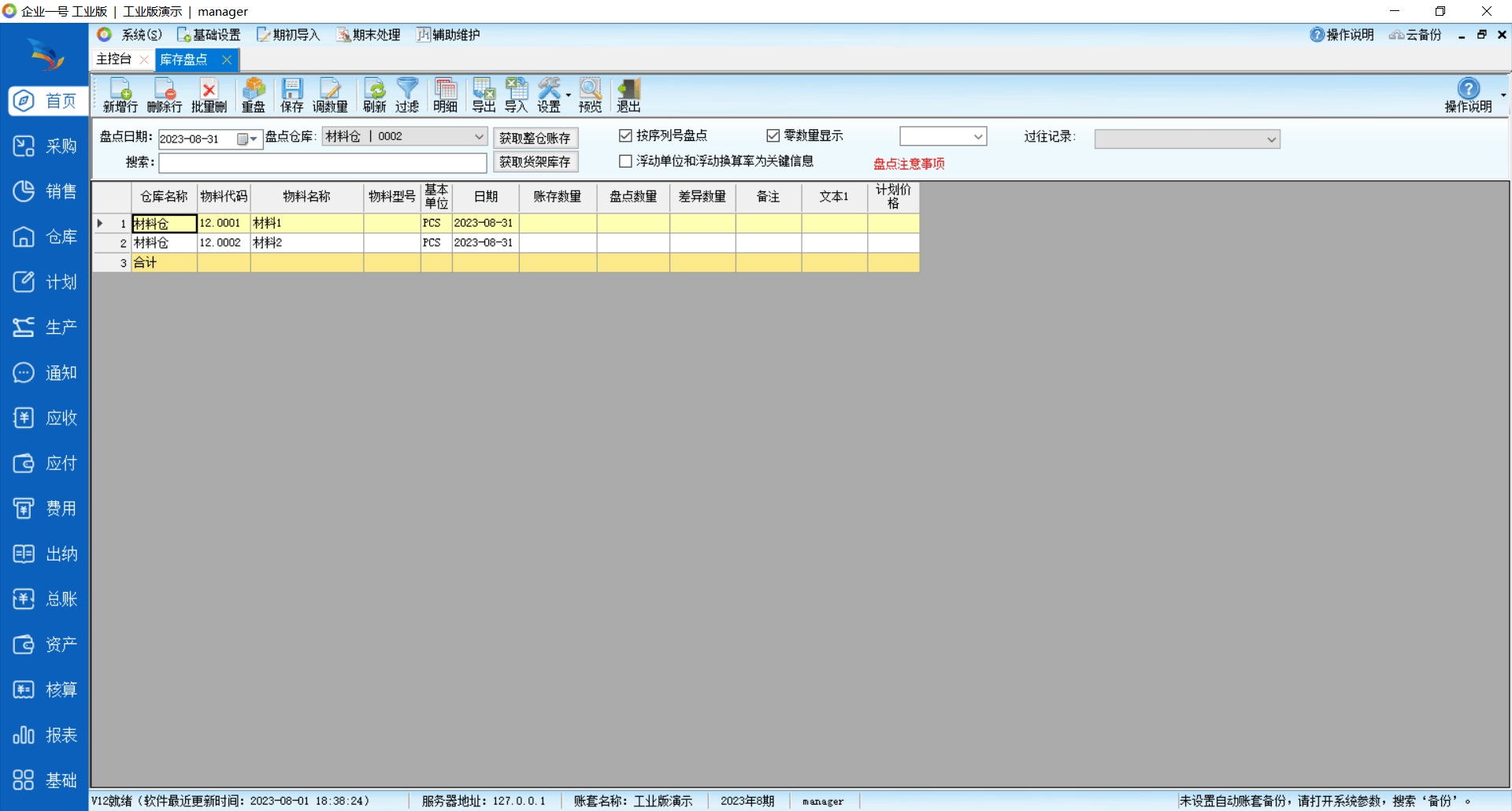Open the 过滤 filter tool

(x=407, y=95)
